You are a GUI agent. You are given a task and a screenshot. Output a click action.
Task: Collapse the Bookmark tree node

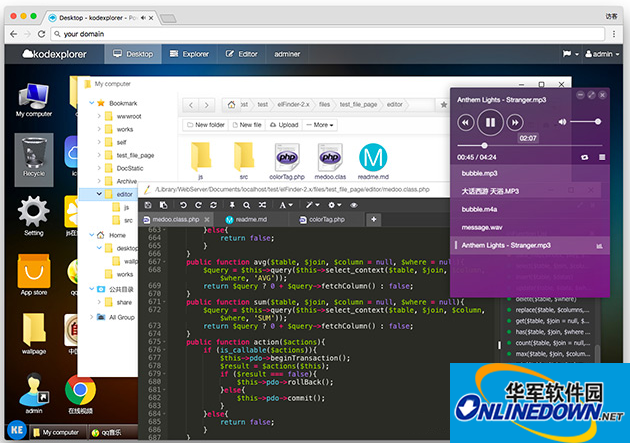[92, 103]
